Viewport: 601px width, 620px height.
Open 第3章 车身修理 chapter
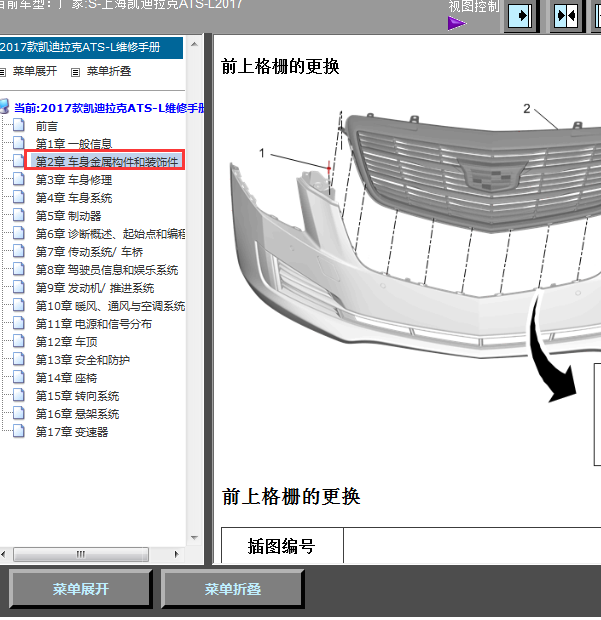coord(74,180)
